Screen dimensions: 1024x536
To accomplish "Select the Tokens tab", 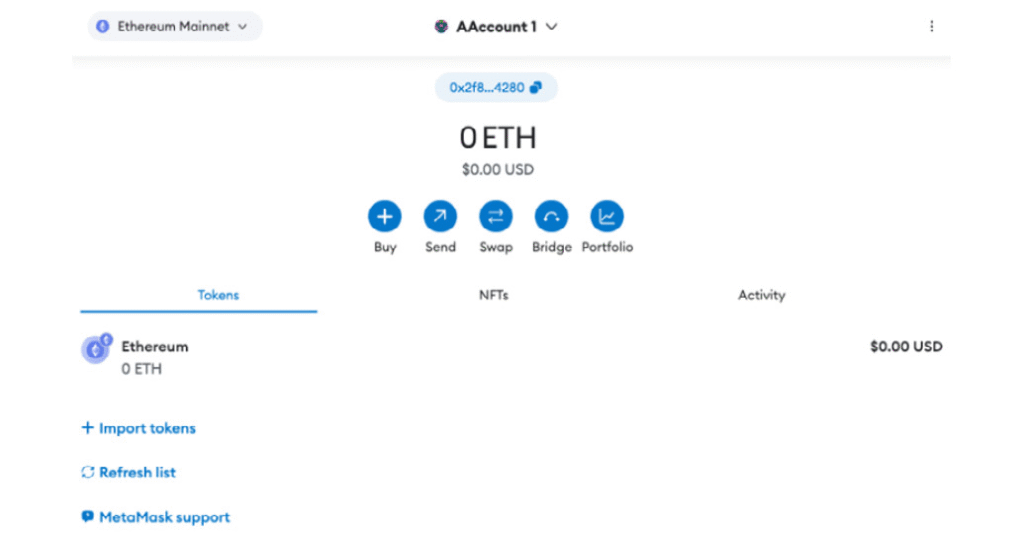I will (218, 295).
